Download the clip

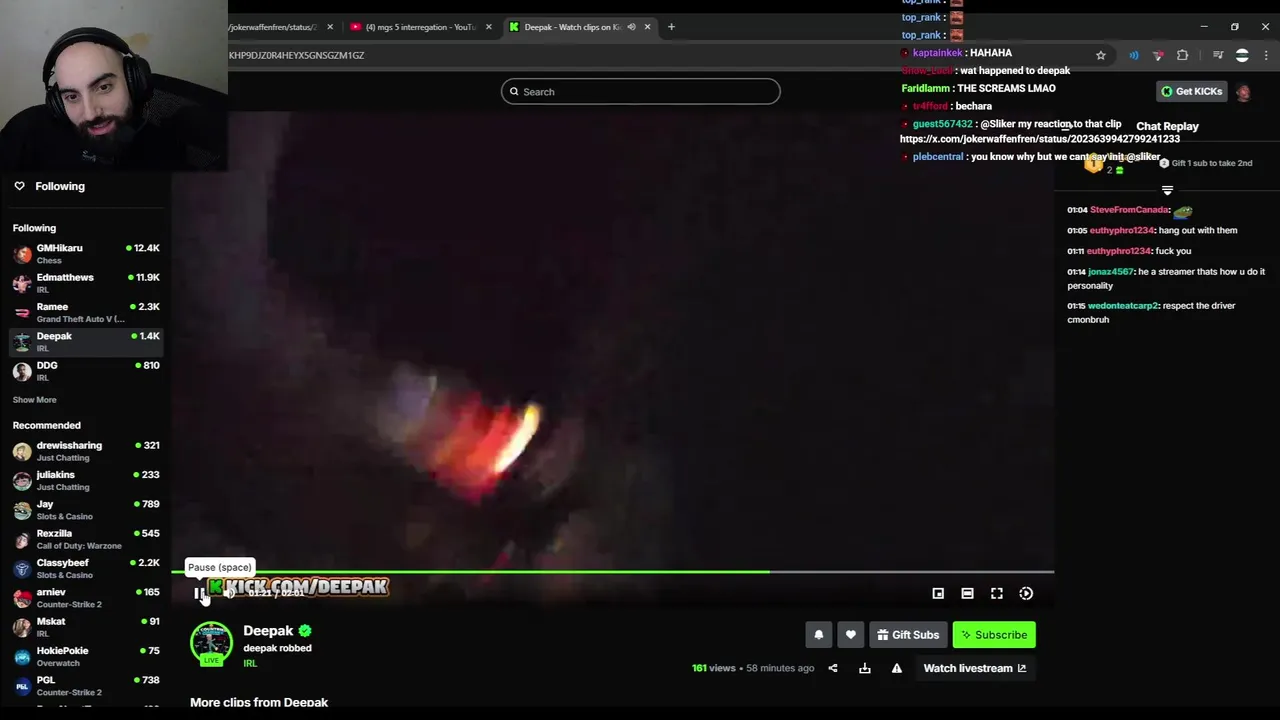click(865, 668)
